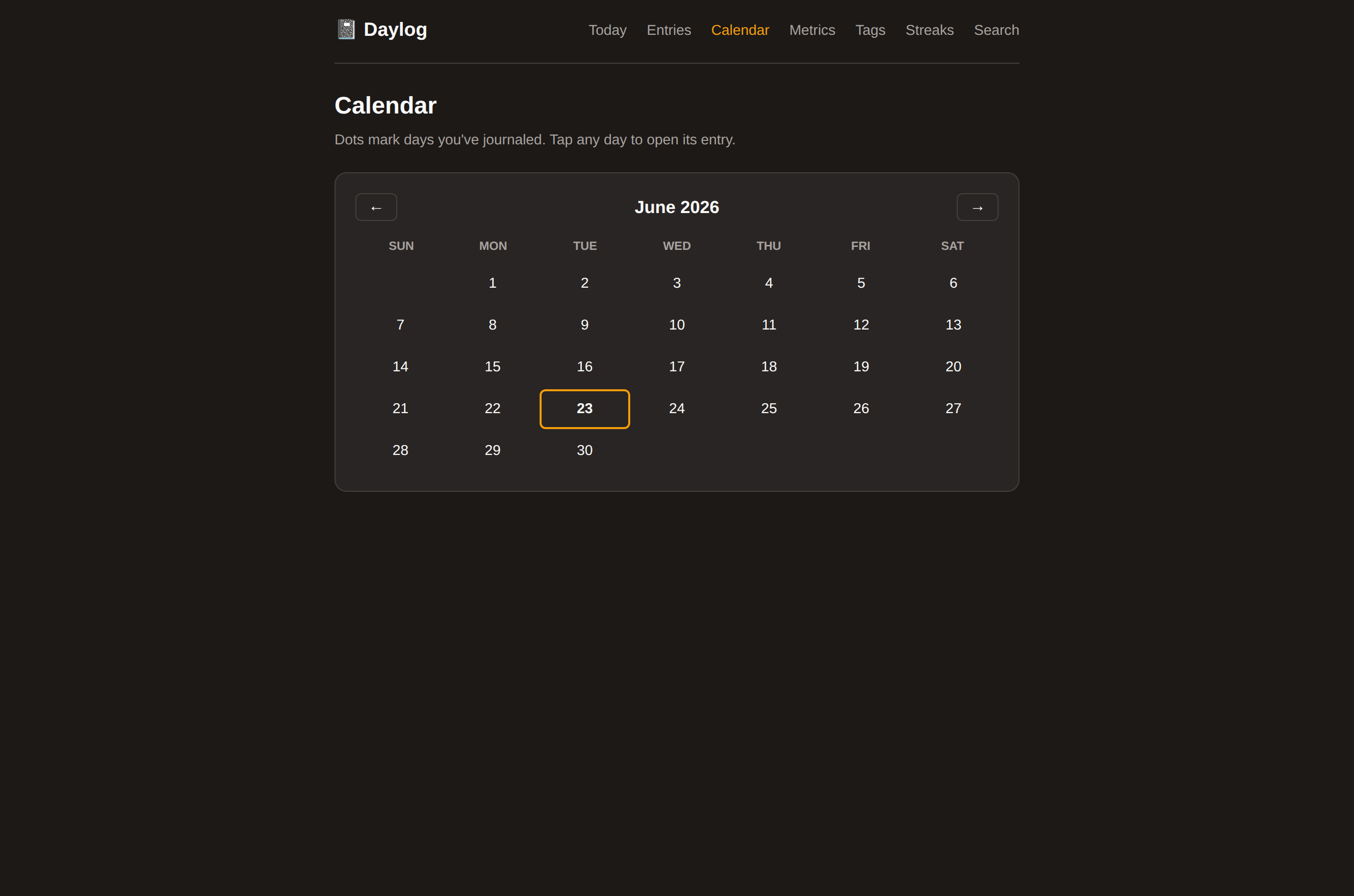Open the Daylog home link
This screenshot has width=1354, height=896.
pyautogui.click(x=381, y=29)
